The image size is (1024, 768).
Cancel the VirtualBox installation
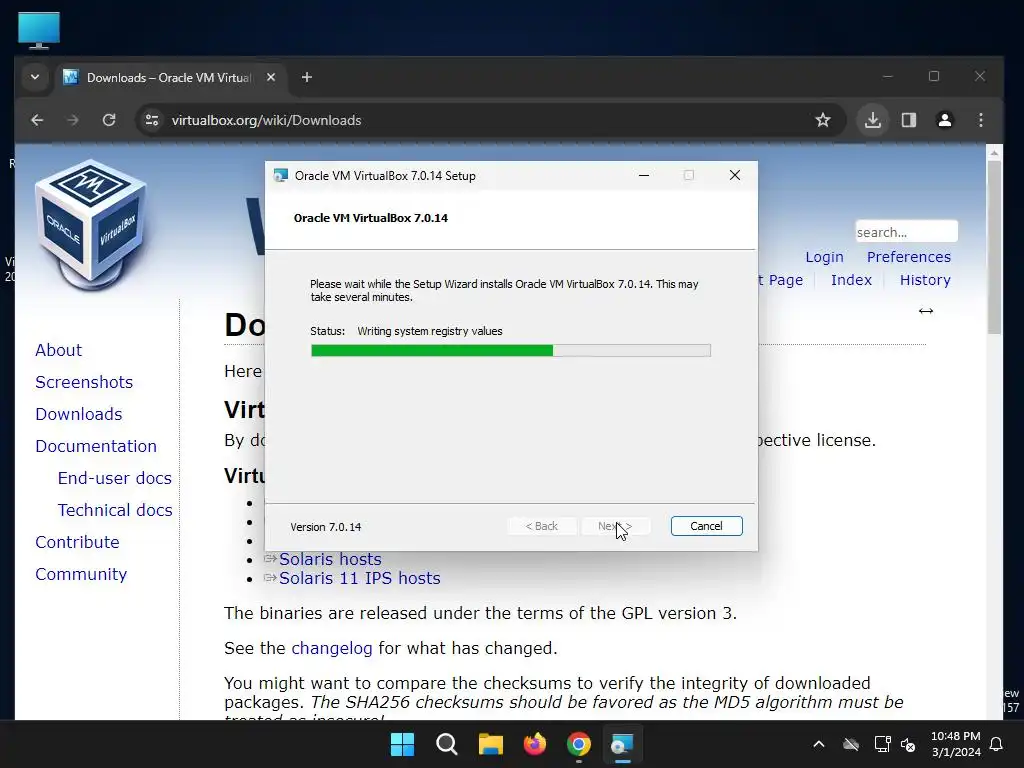click(x=707, y=526)
